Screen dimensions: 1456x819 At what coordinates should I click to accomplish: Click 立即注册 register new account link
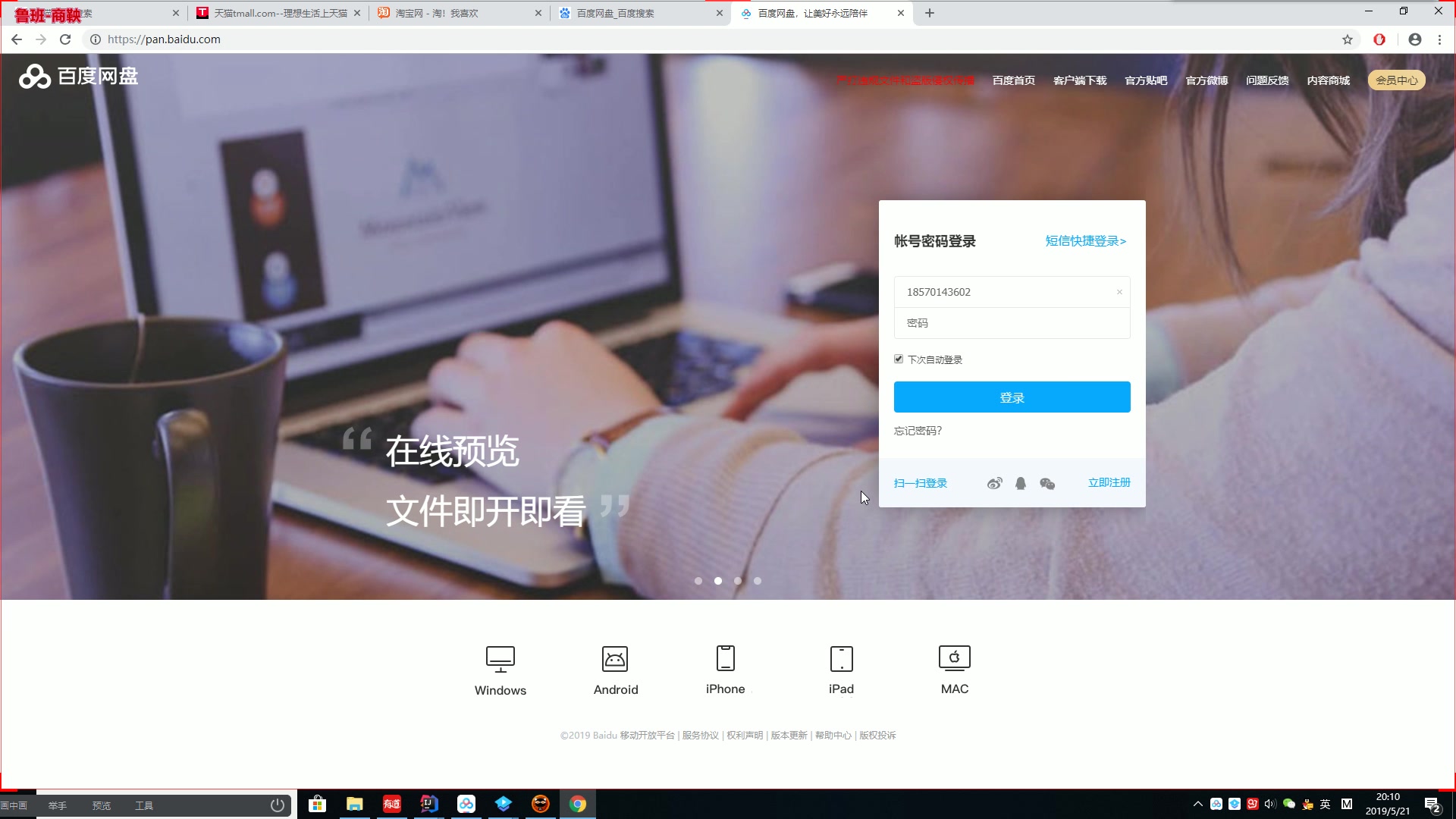(1109, 482)
